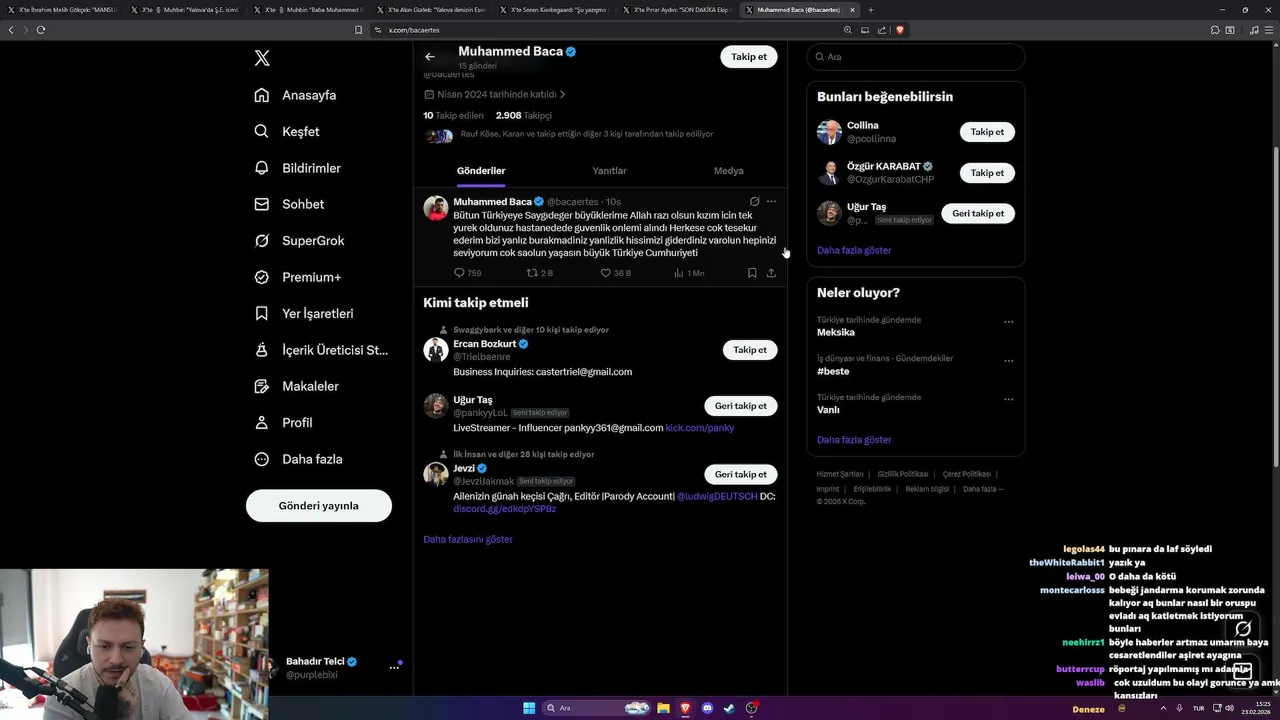The image size is (1280, 720).
Task: Click Daha fazla göster under Bunları beğenebilirsin
Action: pos(854,250)
